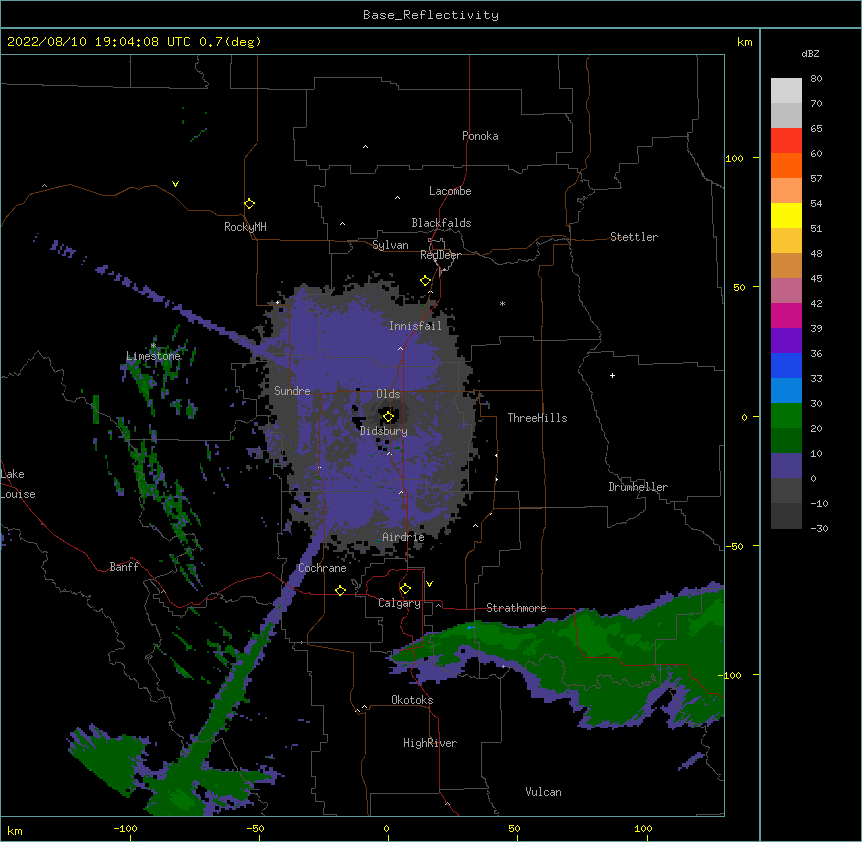The width and height of the screenshot is (862, 842).
Task: Select the violet 36-39 dBZ legend swatch
Action: pos(786,341)
